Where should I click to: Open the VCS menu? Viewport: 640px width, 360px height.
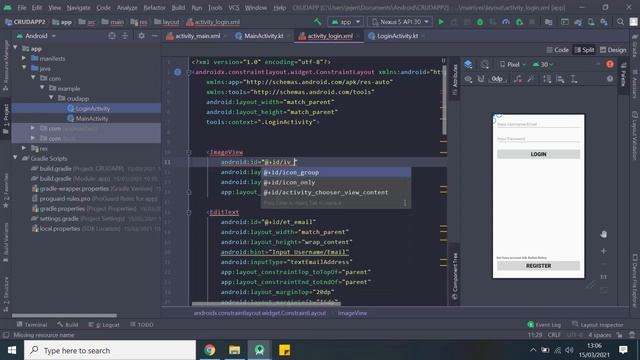pyautogui.click(x=233, y=8)
